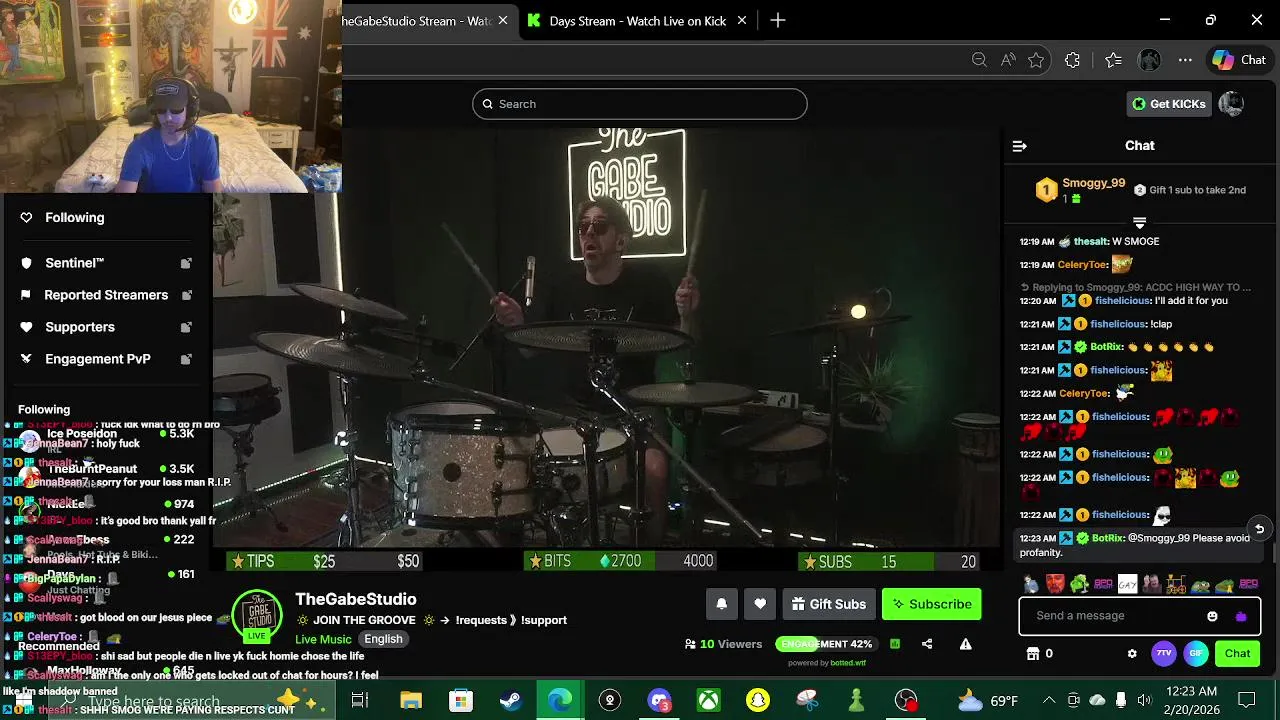Close the TheGabeStudio Stream tab
This screenshot has width=1280, height=720.
pos(503,20)
